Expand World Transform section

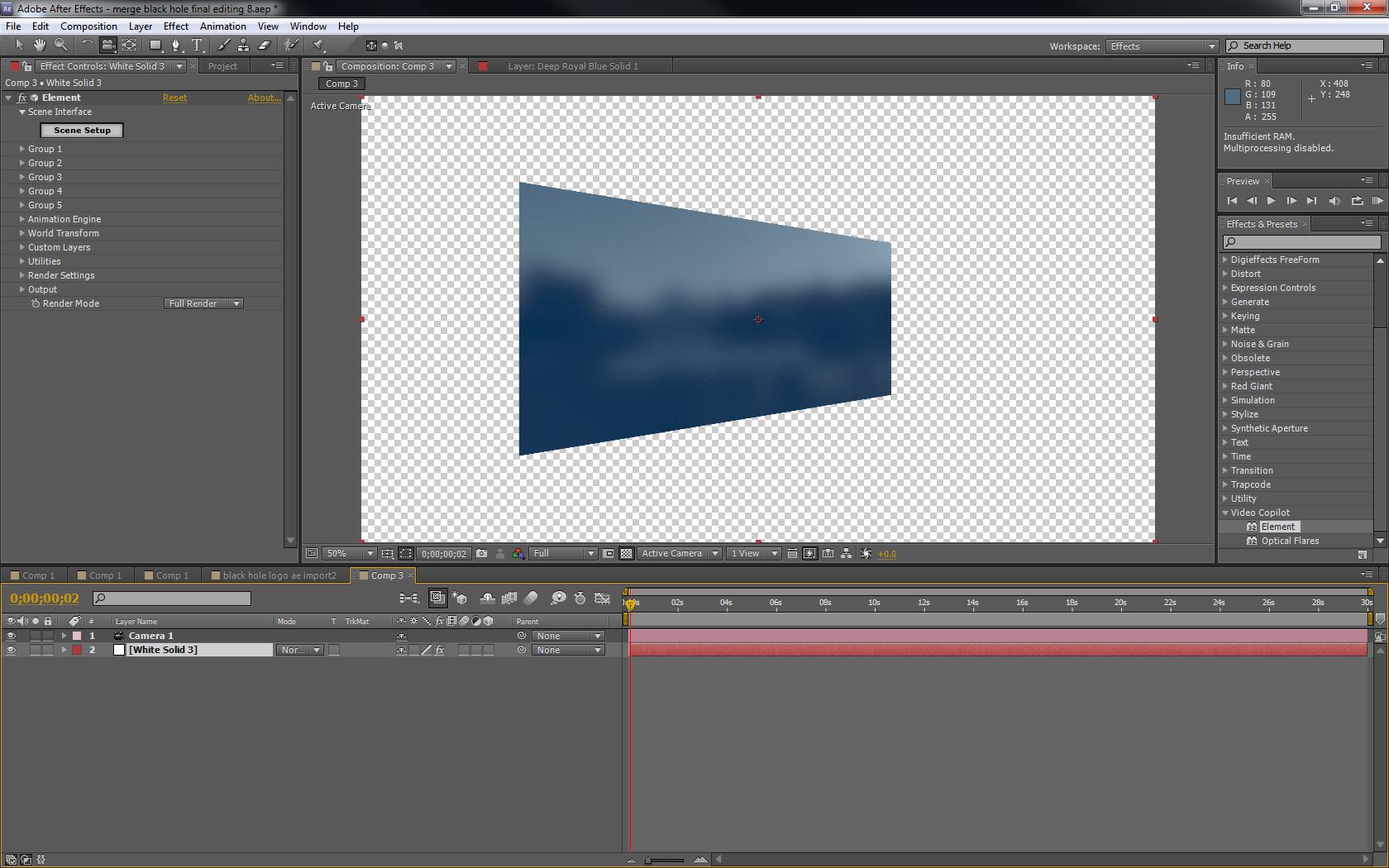pyautogui.click(x=21, y=233)
